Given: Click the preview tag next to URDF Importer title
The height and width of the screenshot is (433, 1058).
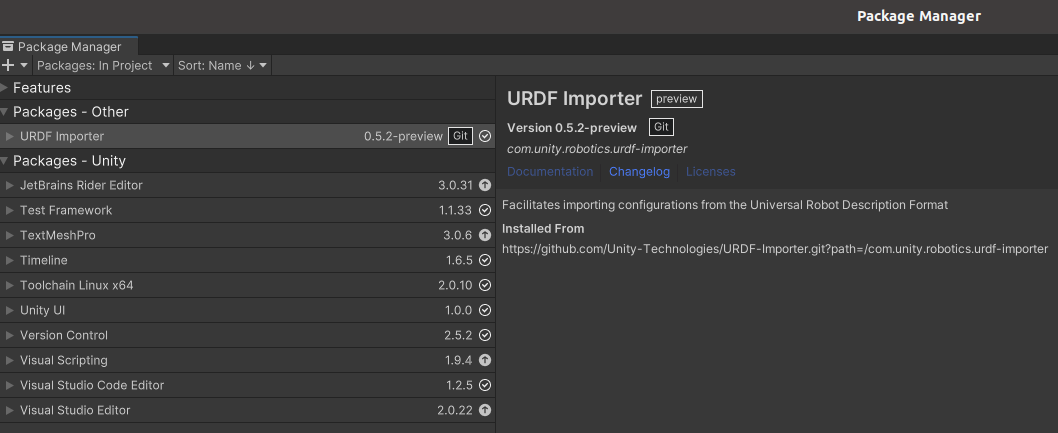Looking at the screenshot, I should [677, 99].
